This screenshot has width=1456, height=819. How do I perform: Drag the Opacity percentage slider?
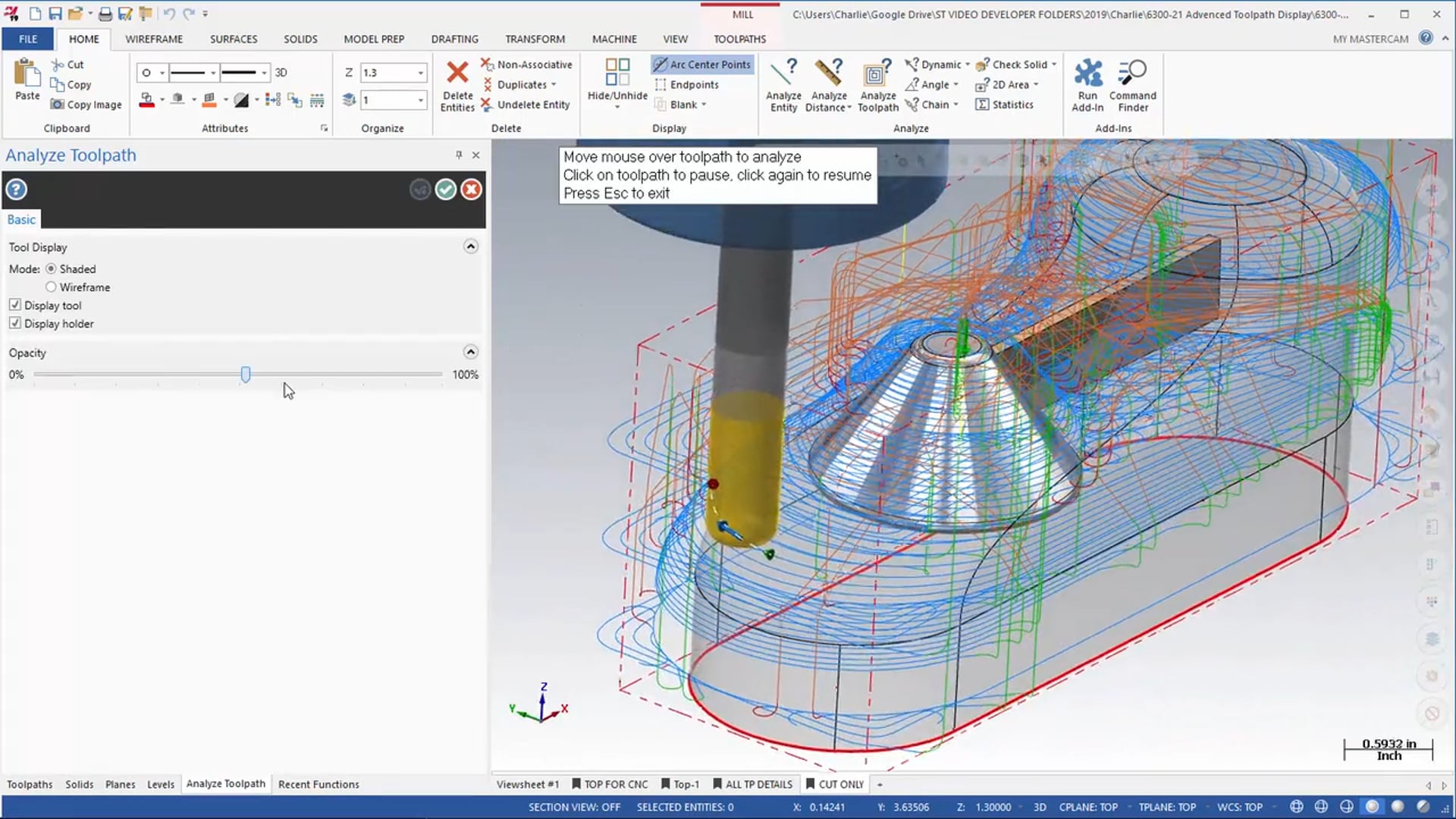coord(245,374)
